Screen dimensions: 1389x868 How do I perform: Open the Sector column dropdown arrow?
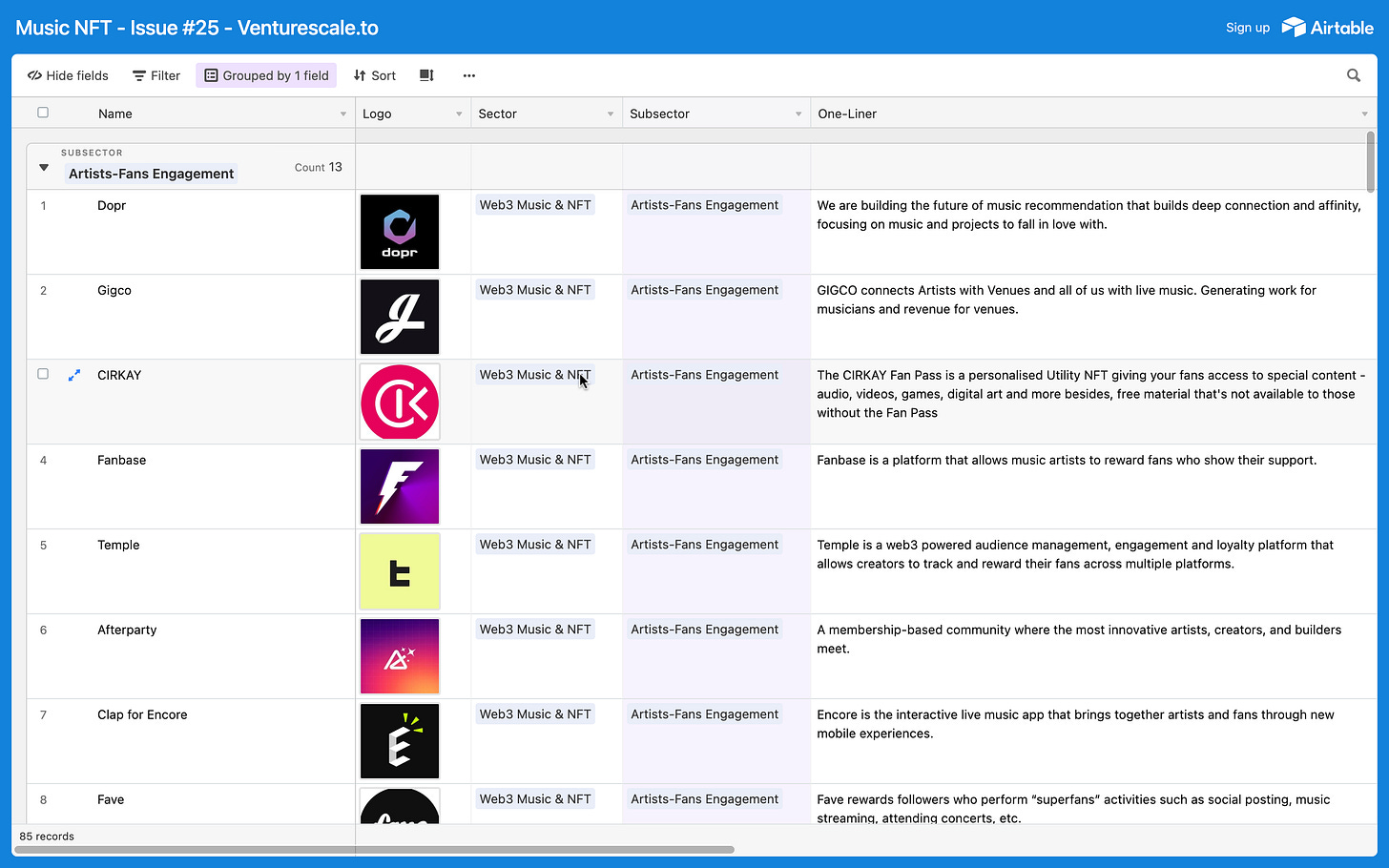(x=611, y=114)
